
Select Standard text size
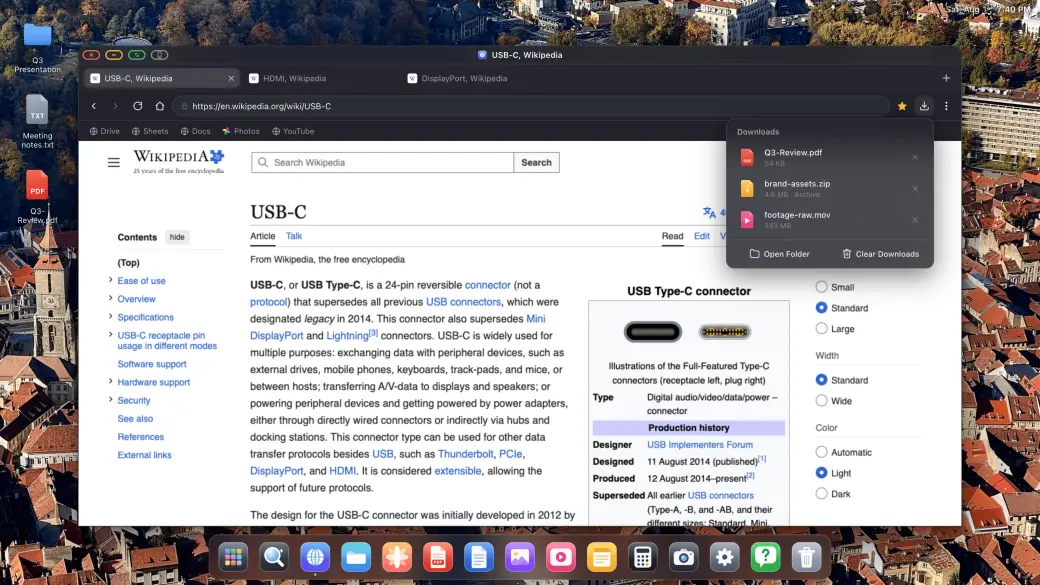coord(821,308)
